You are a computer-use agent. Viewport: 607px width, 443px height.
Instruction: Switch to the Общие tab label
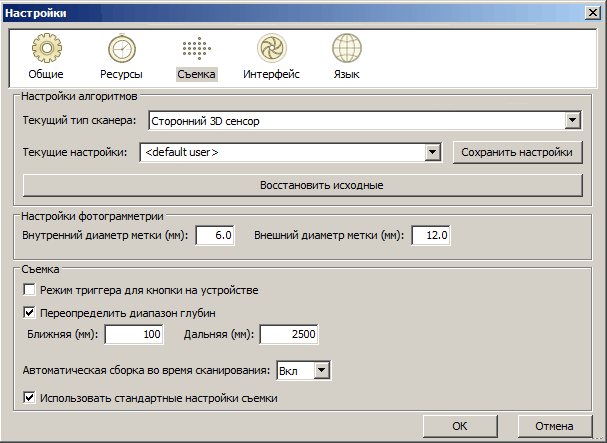[x=46, y=74]
